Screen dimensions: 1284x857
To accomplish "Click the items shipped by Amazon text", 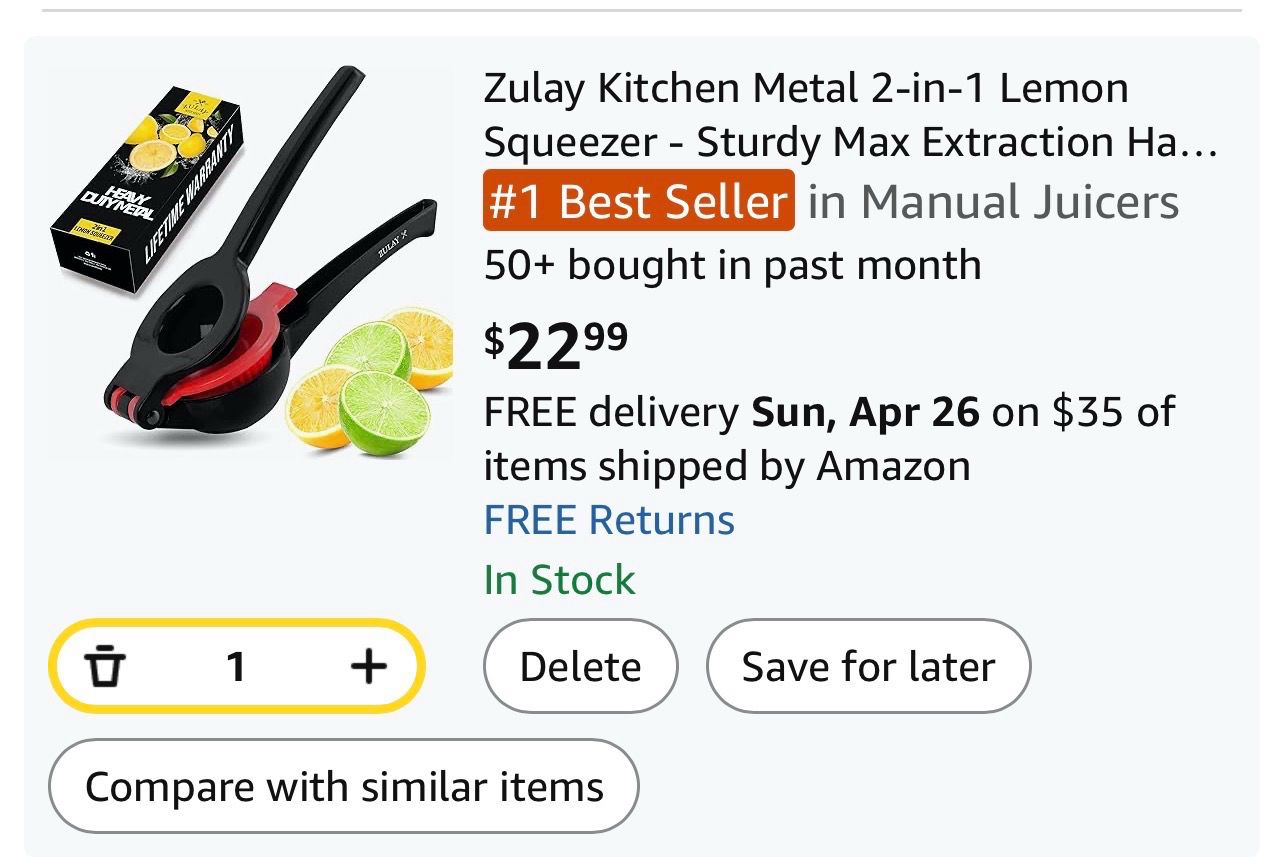I will (x=727, y=466).
